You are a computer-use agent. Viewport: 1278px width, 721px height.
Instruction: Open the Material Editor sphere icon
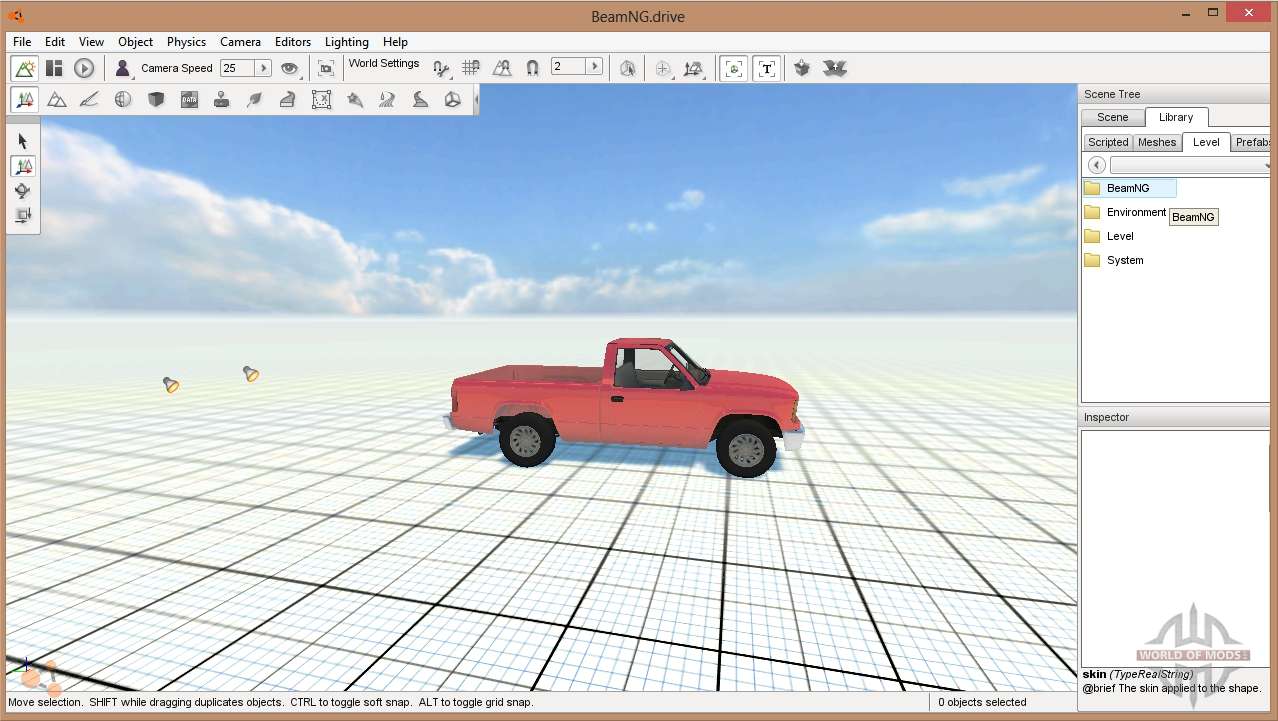click(123, 99)
